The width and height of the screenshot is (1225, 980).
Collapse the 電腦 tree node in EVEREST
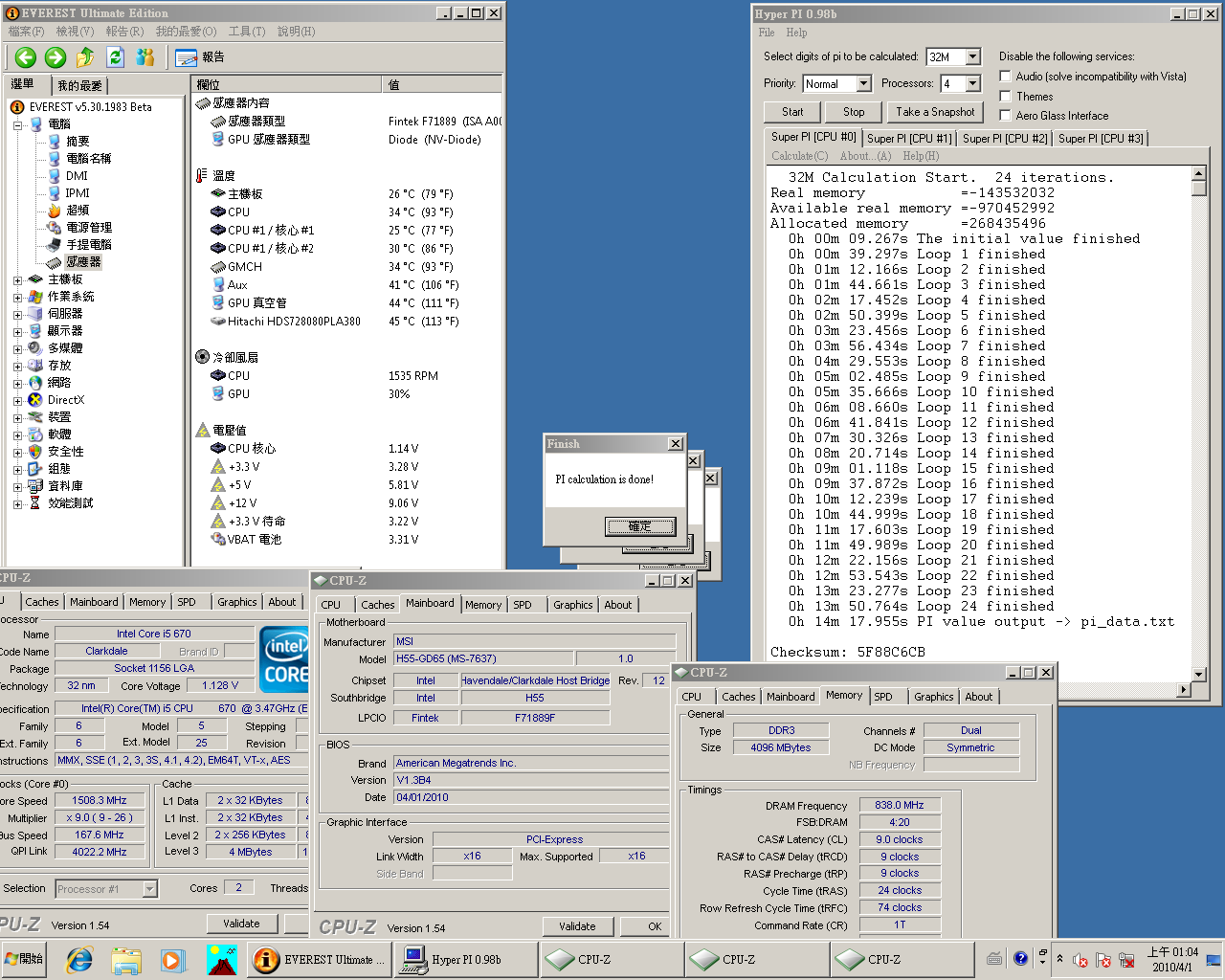(18, 124)
